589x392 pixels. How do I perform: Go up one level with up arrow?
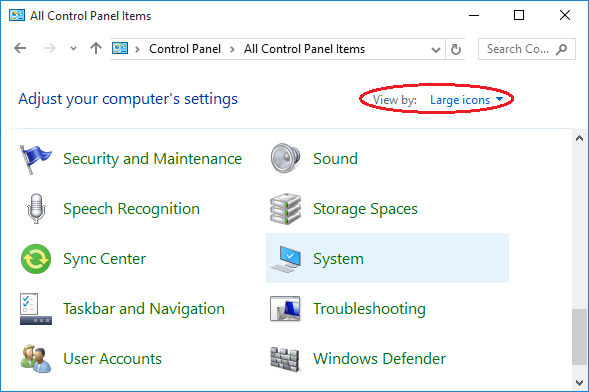point(96,48)
